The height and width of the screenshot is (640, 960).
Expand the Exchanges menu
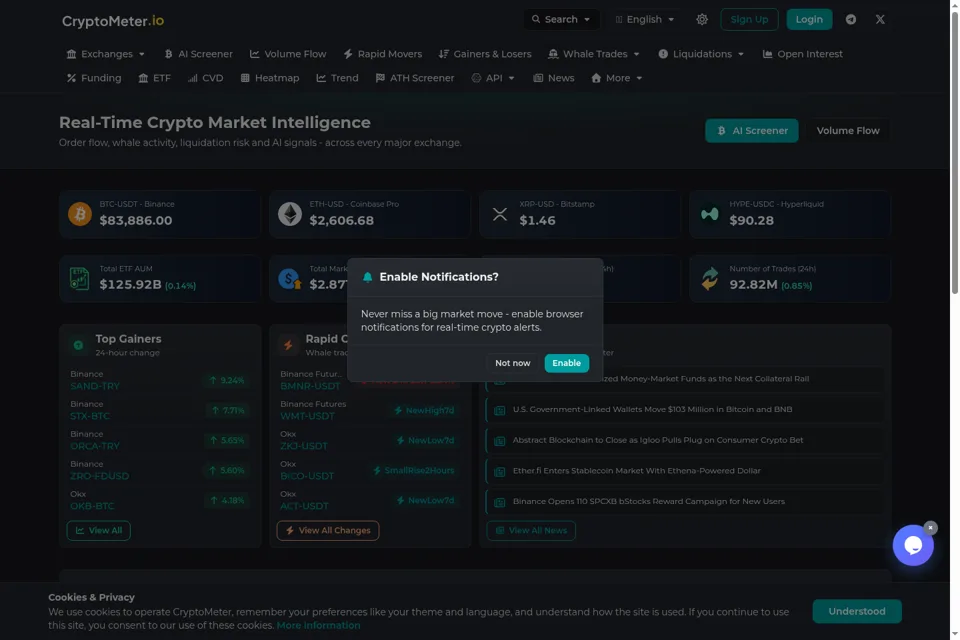click(105, 54)
